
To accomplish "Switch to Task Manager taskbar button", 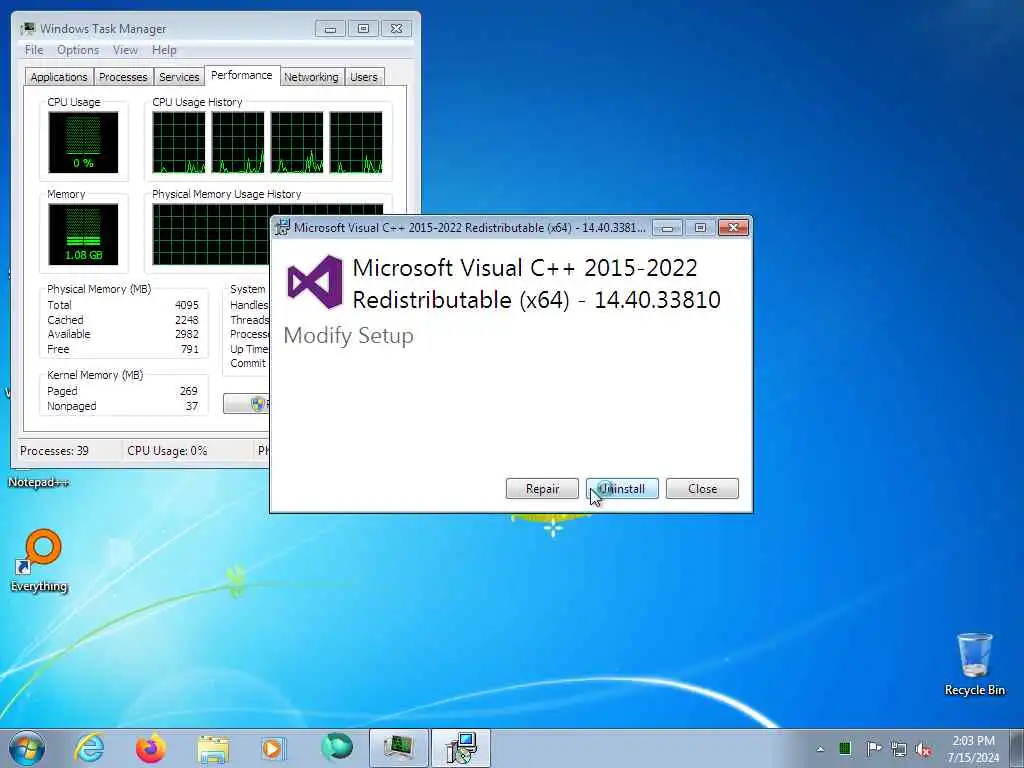I will pos(398,748).
